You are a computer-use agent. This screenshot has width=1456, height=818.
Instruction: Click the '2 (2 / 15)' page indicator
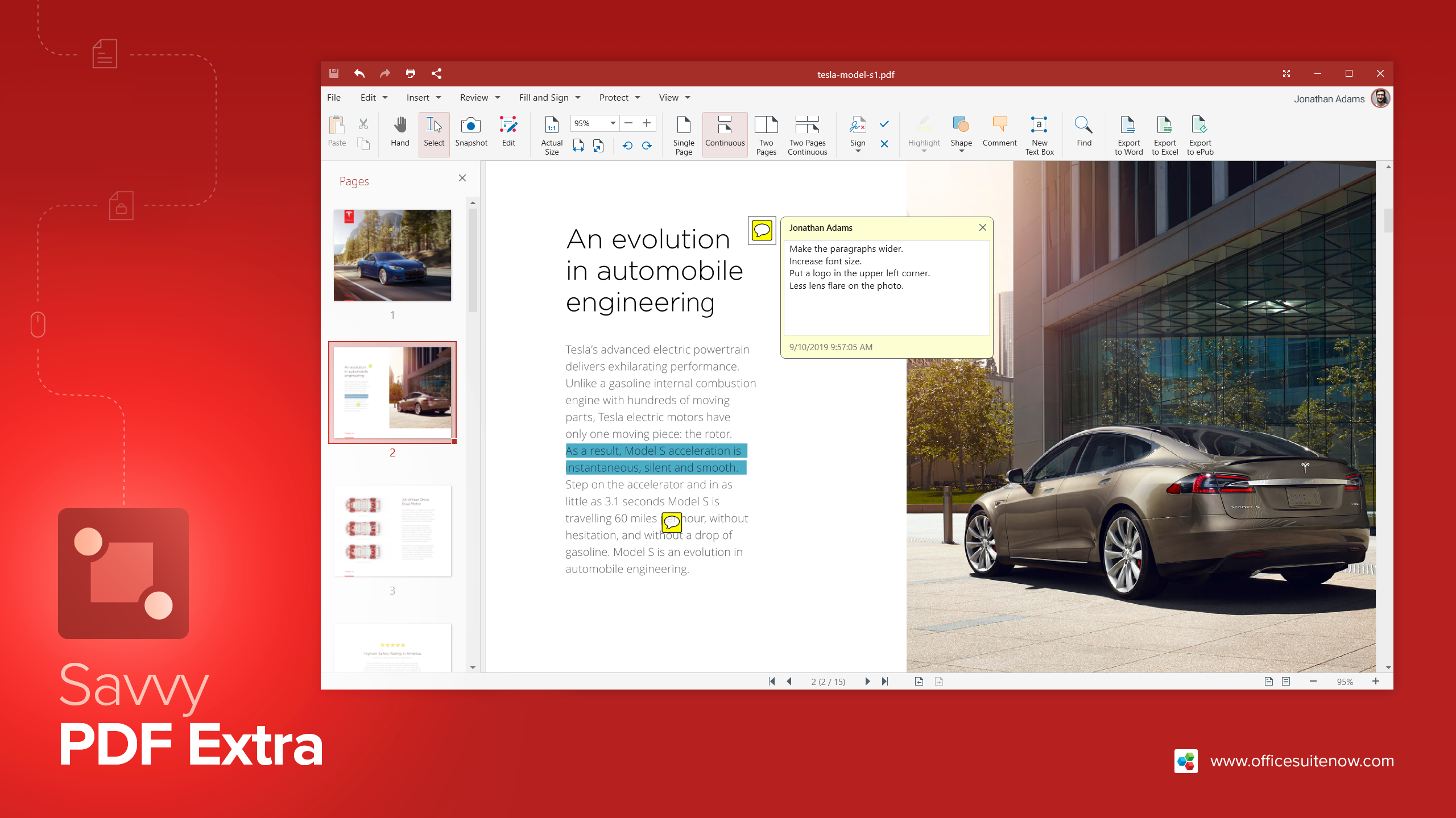coord(828,682)
